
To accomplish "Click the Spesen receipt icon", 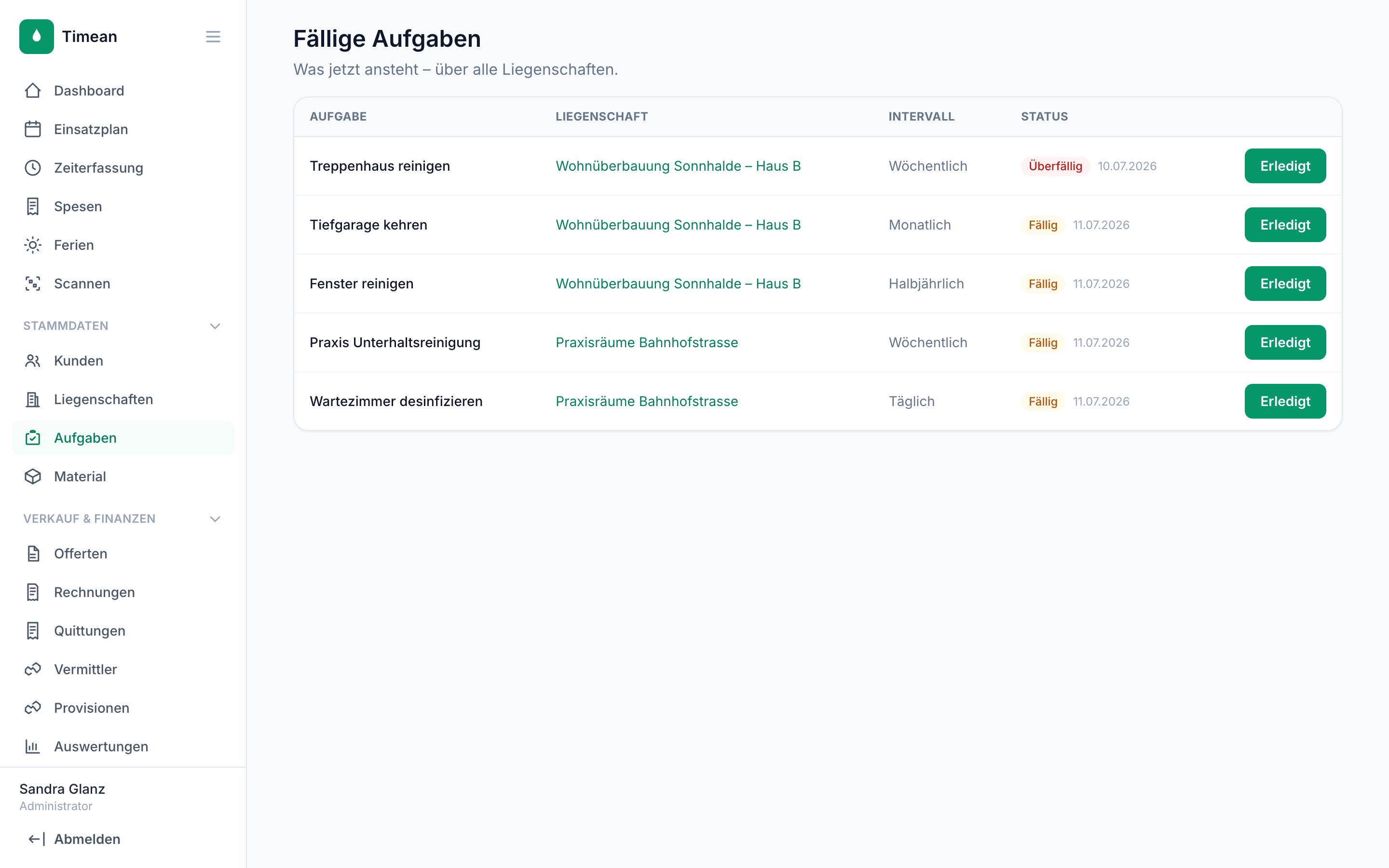I will coord(33,206).
